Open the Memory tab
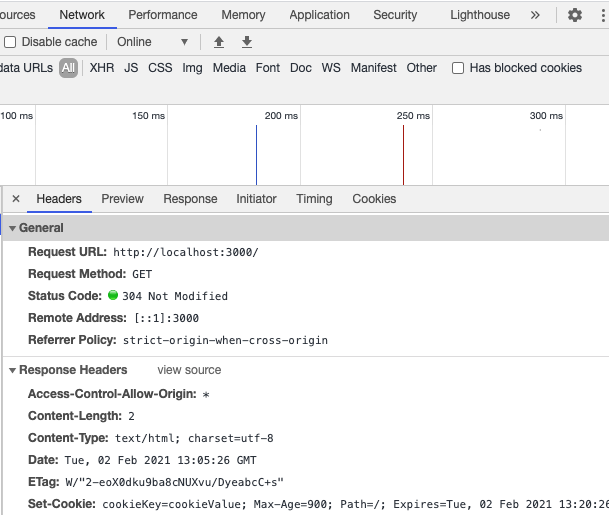 243,15
